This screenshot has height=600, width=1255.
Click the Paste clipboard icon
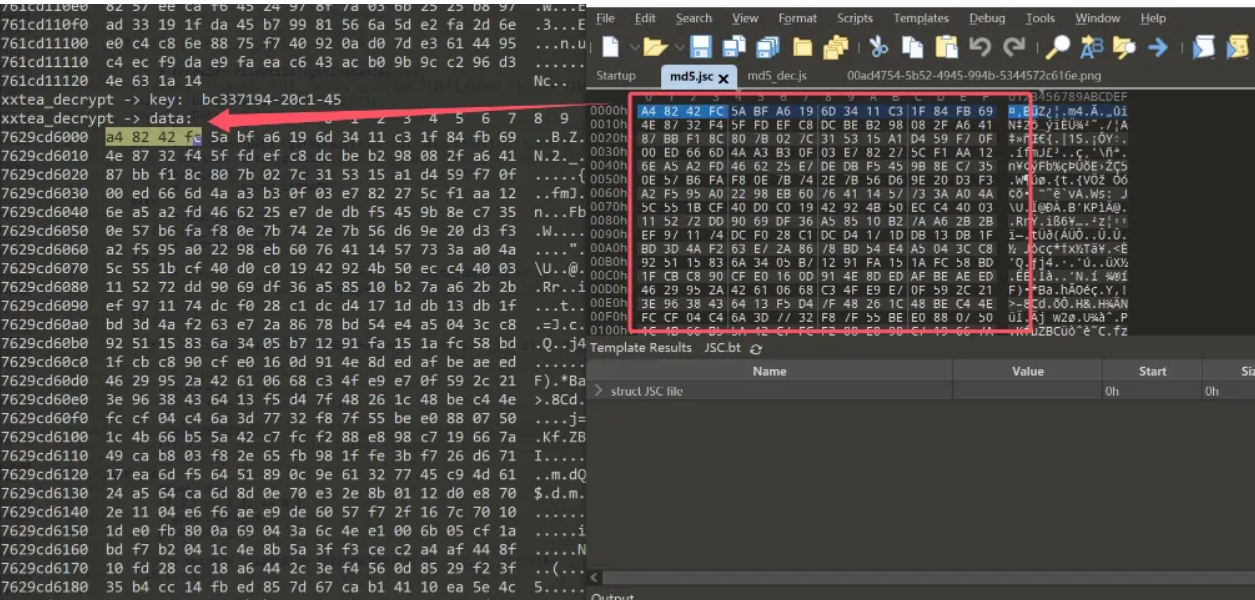coord(946,46)
